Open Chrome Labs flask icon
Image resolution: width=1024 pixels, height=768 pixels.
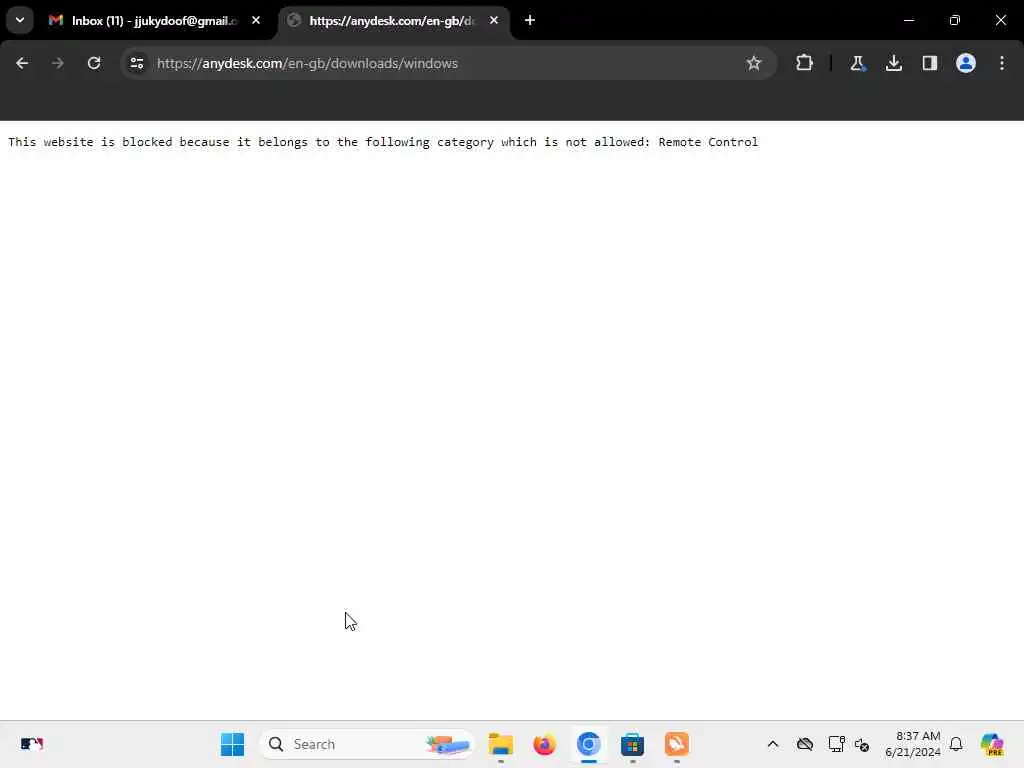[x=857, y=63]
